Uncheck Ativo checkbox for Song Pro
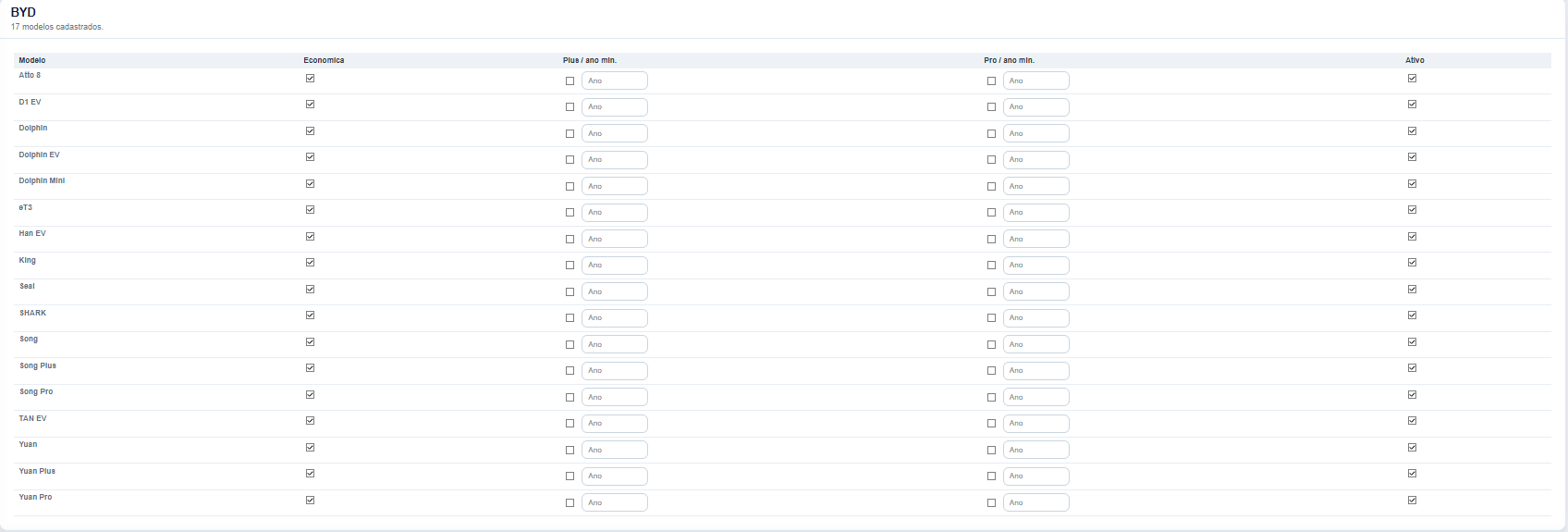1568x532 pixels. (1412, 394)
